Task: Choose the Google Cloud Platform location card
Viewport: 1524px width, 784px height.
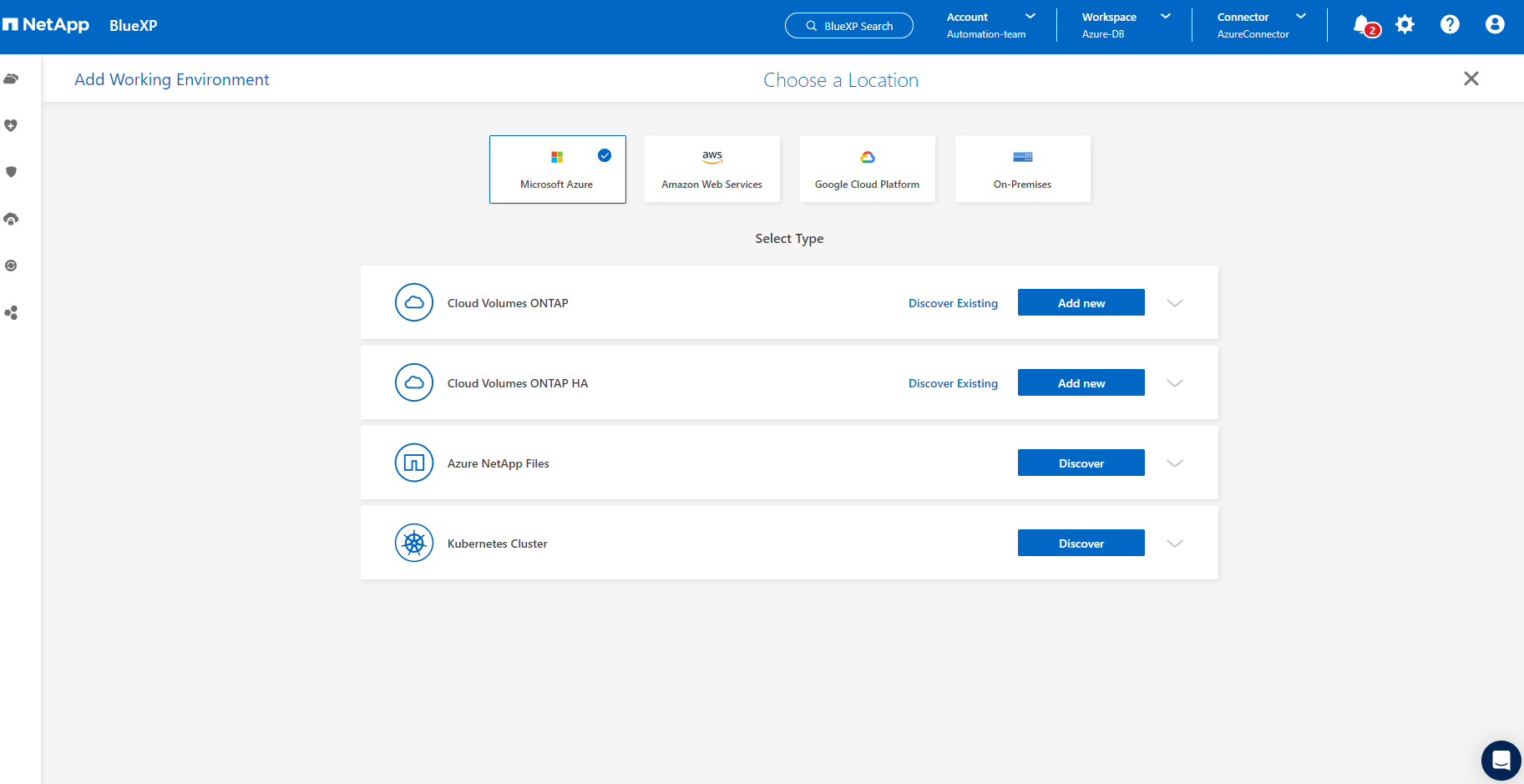Action: pos(867,169)
